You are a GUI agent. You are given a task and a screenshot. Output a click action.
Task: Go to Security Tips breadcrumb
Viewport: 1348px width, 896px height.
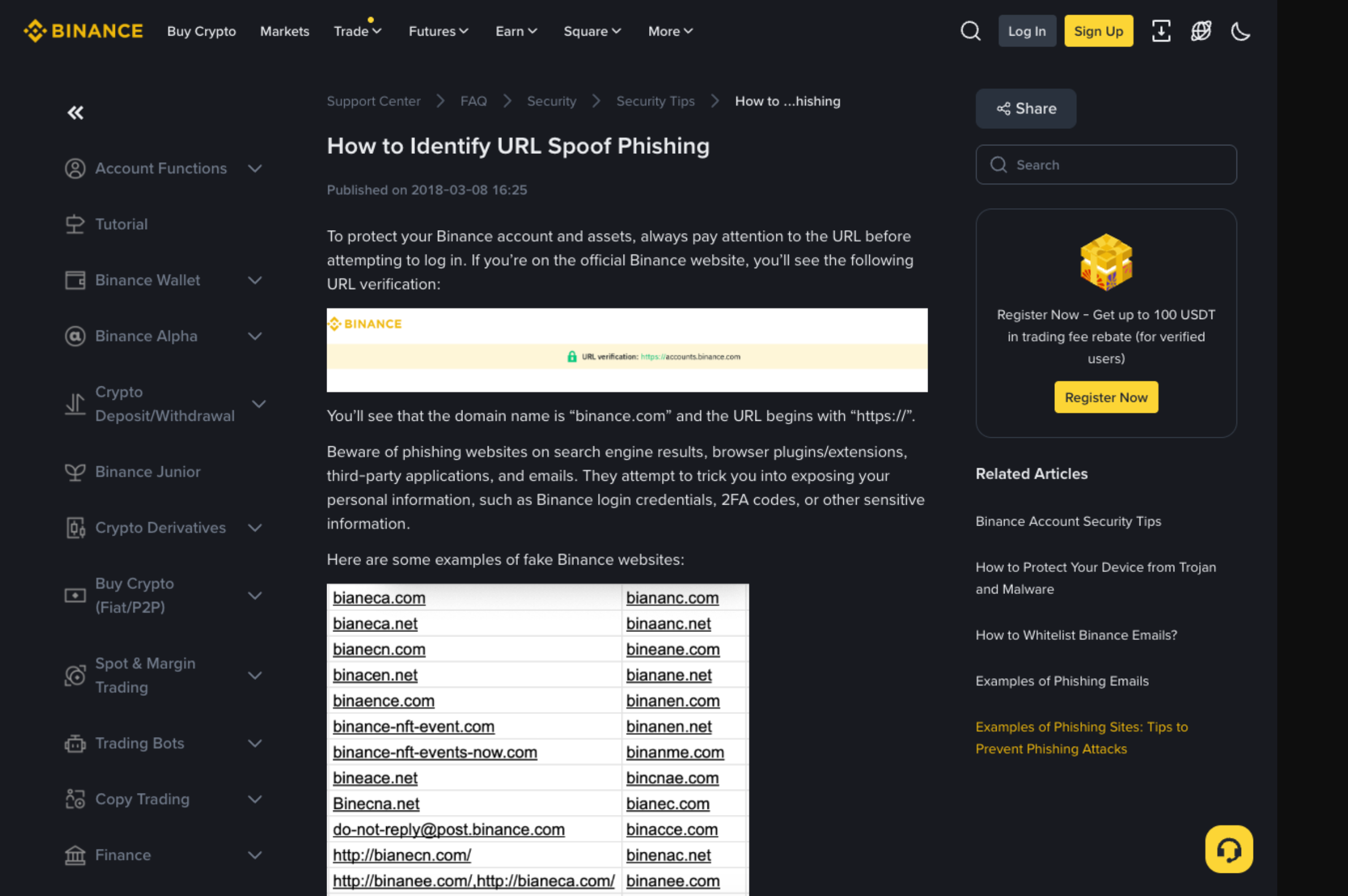point(655,101)
